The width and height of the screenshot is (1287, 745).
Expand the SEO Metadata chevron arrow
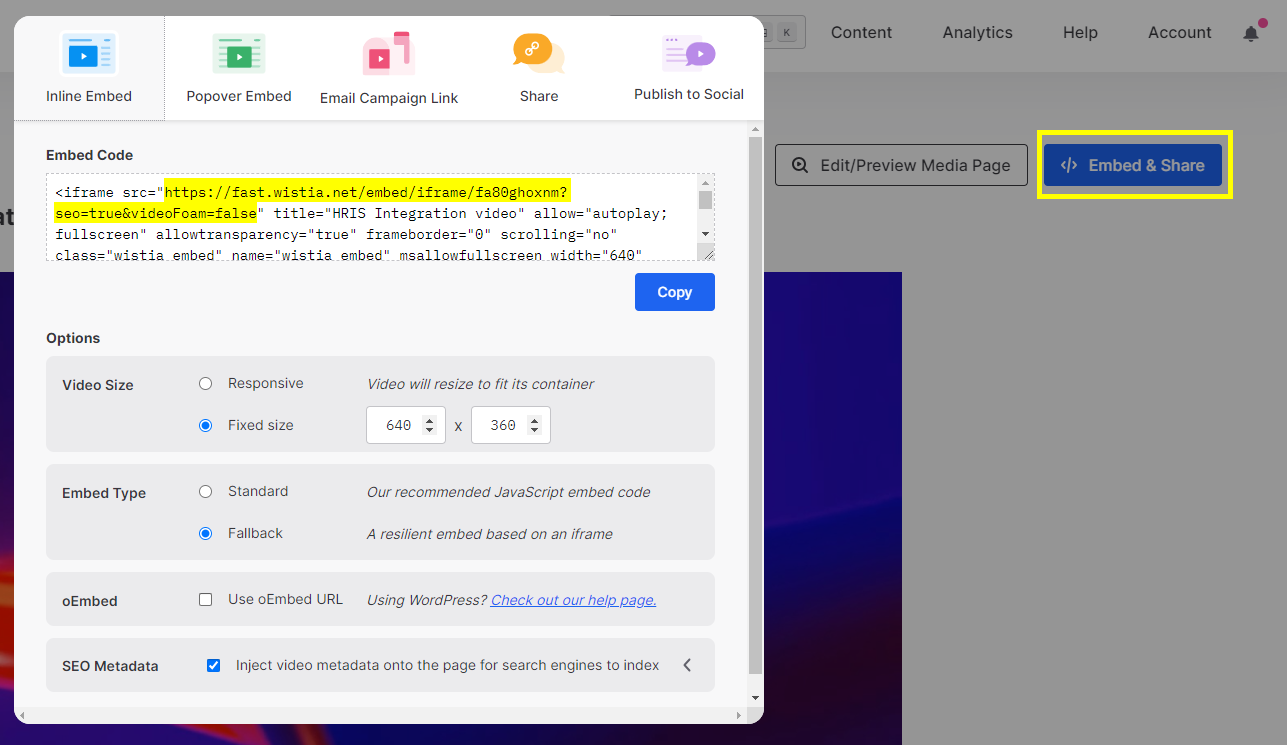point(687,665)
